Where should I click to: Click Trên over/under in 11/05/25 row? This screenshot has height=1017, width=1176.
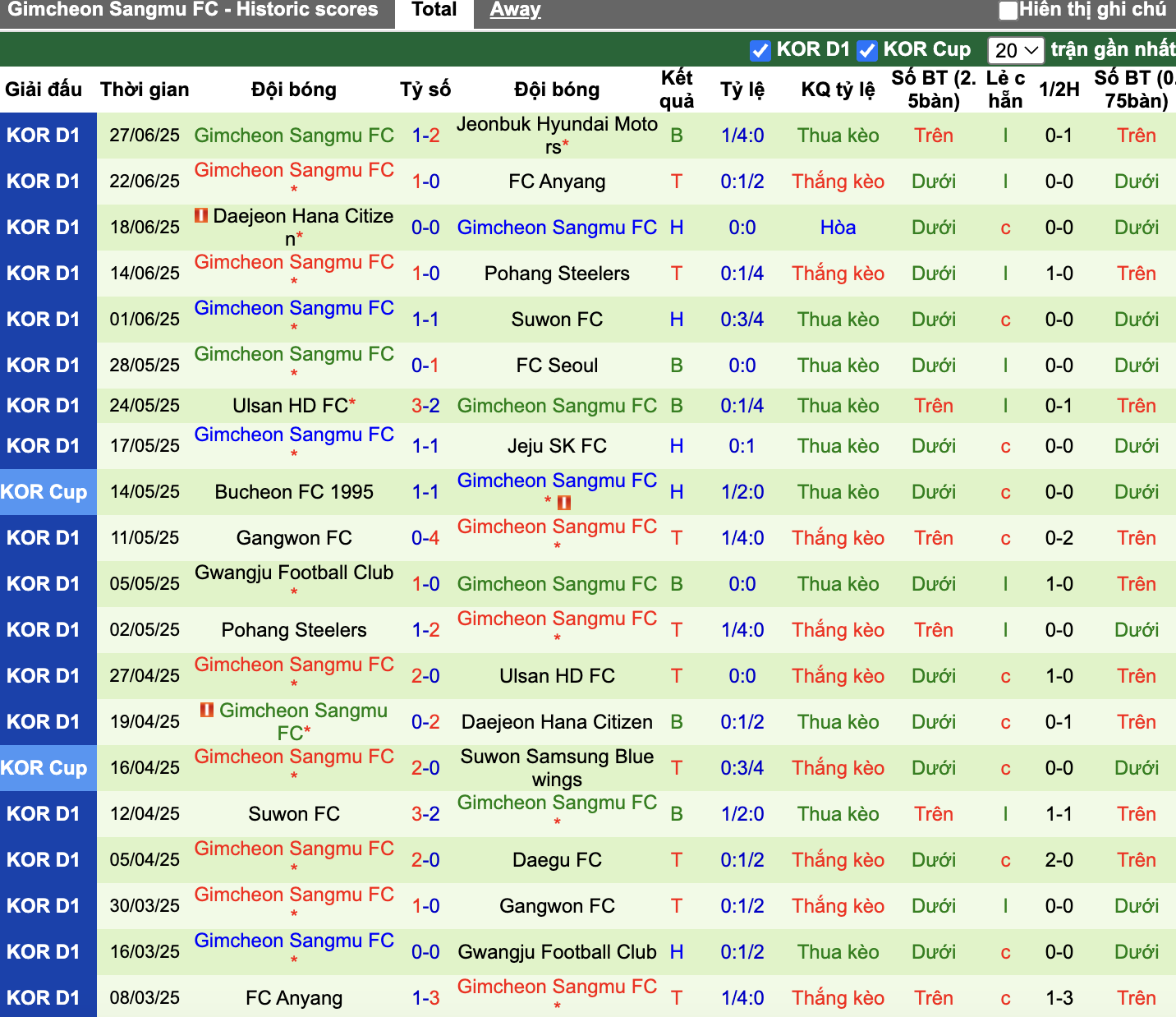click(934, 538)
